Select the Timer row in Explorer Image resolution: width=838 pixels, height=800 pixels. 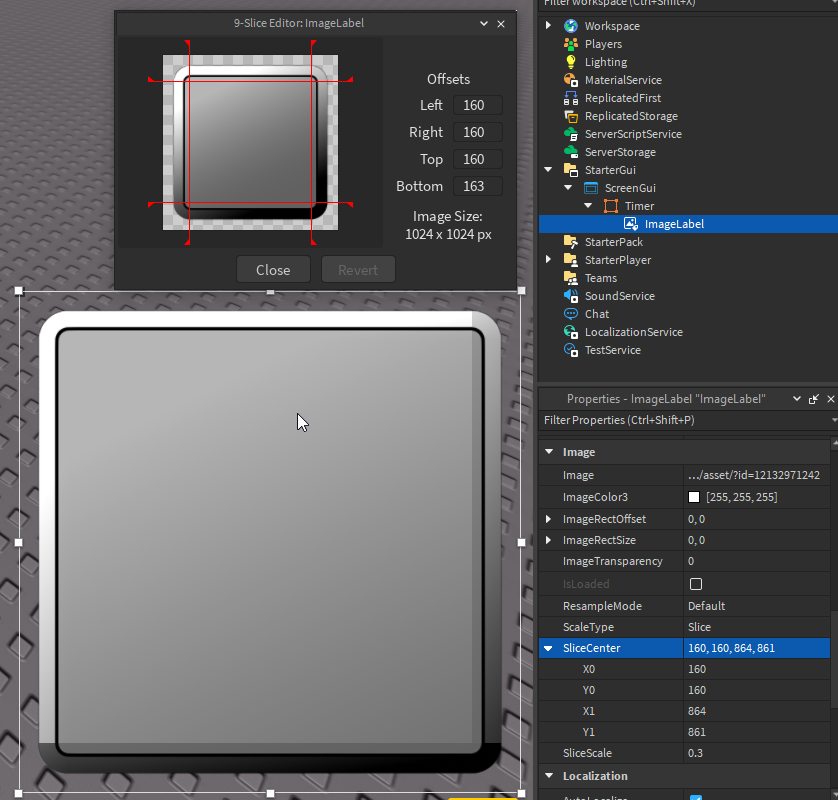(x=688, y=206)
